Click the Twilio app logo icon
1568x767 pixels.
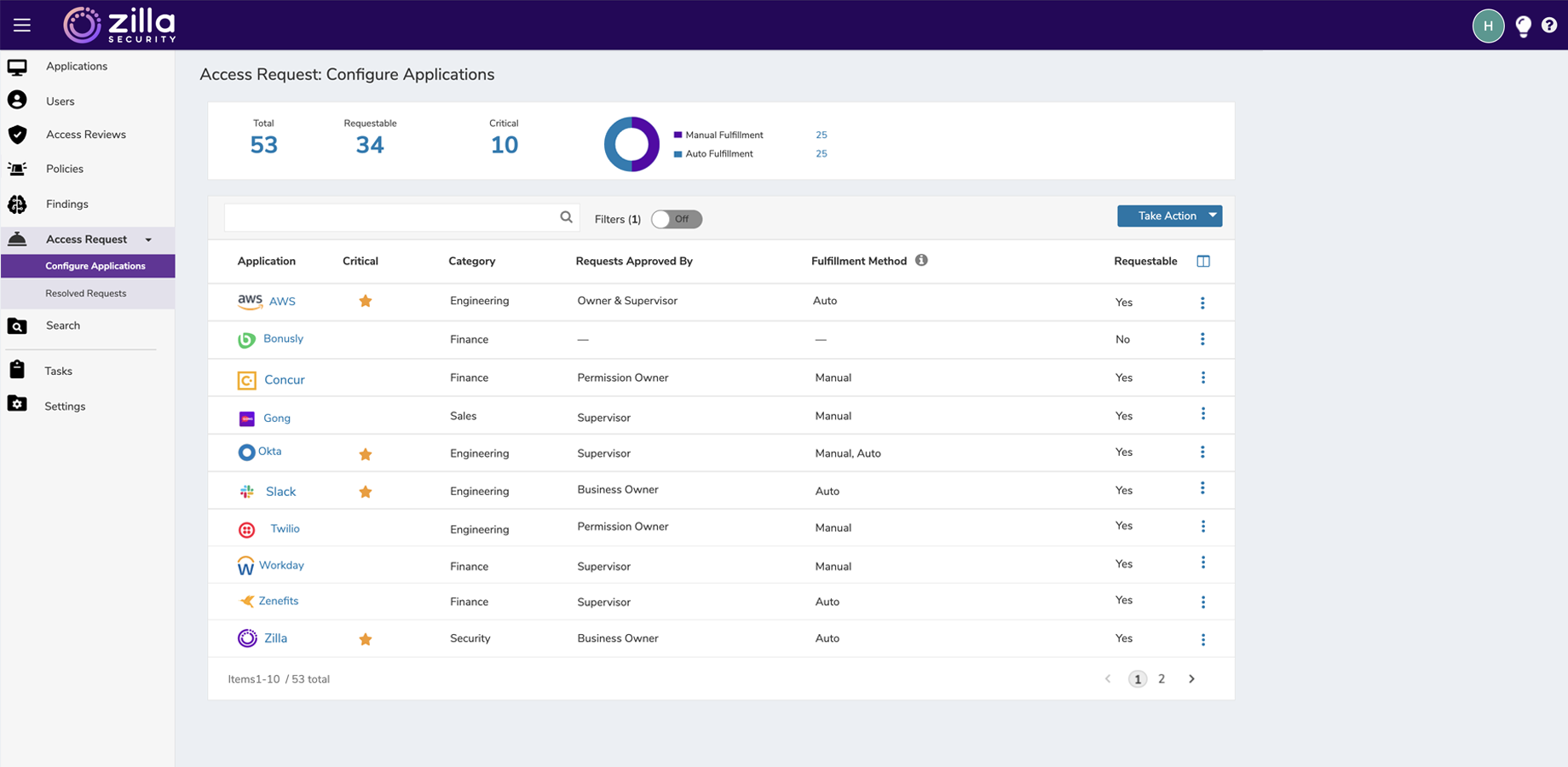(246, 530)
